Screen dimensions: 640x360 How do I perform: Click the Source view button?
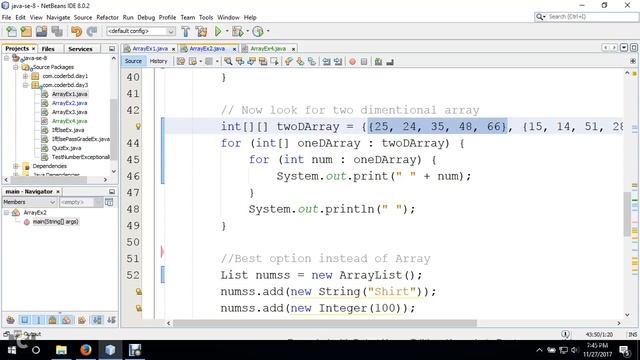(133, 61)
